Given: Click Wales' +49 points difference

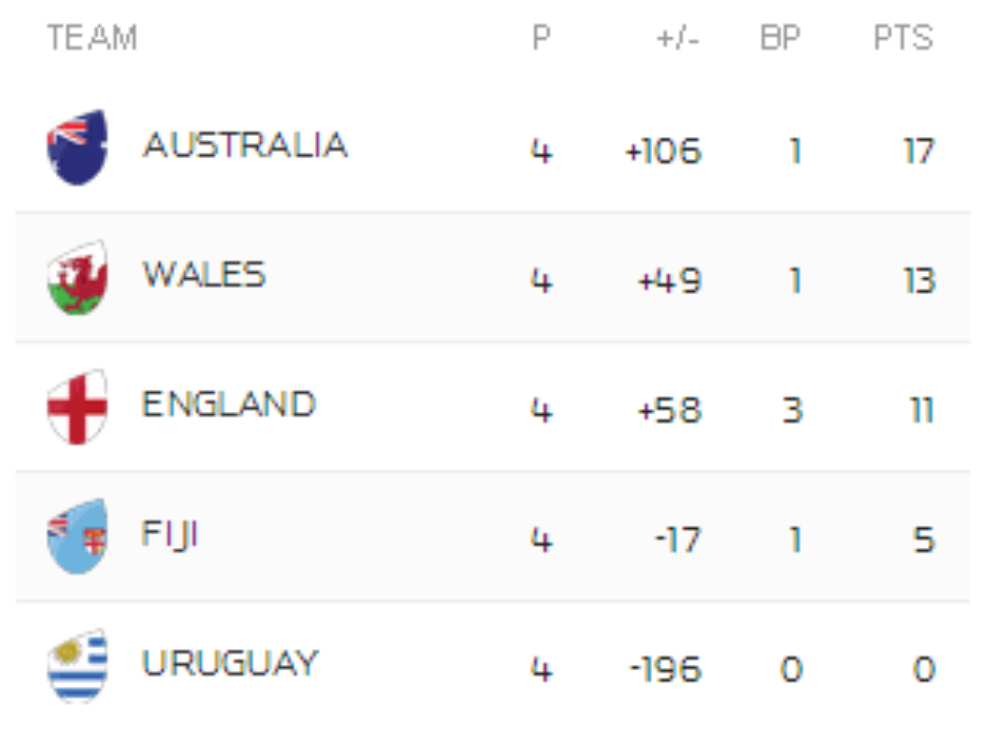Looking at the screenshot, I should pyautogui.click(x=670, y=281).
